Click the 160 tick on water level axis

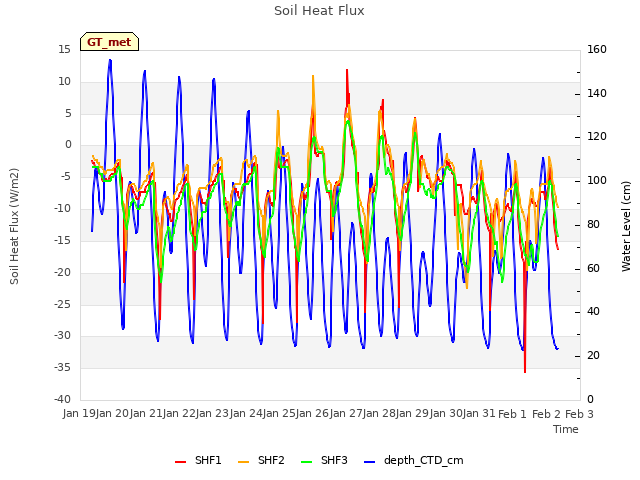point(597,49)
